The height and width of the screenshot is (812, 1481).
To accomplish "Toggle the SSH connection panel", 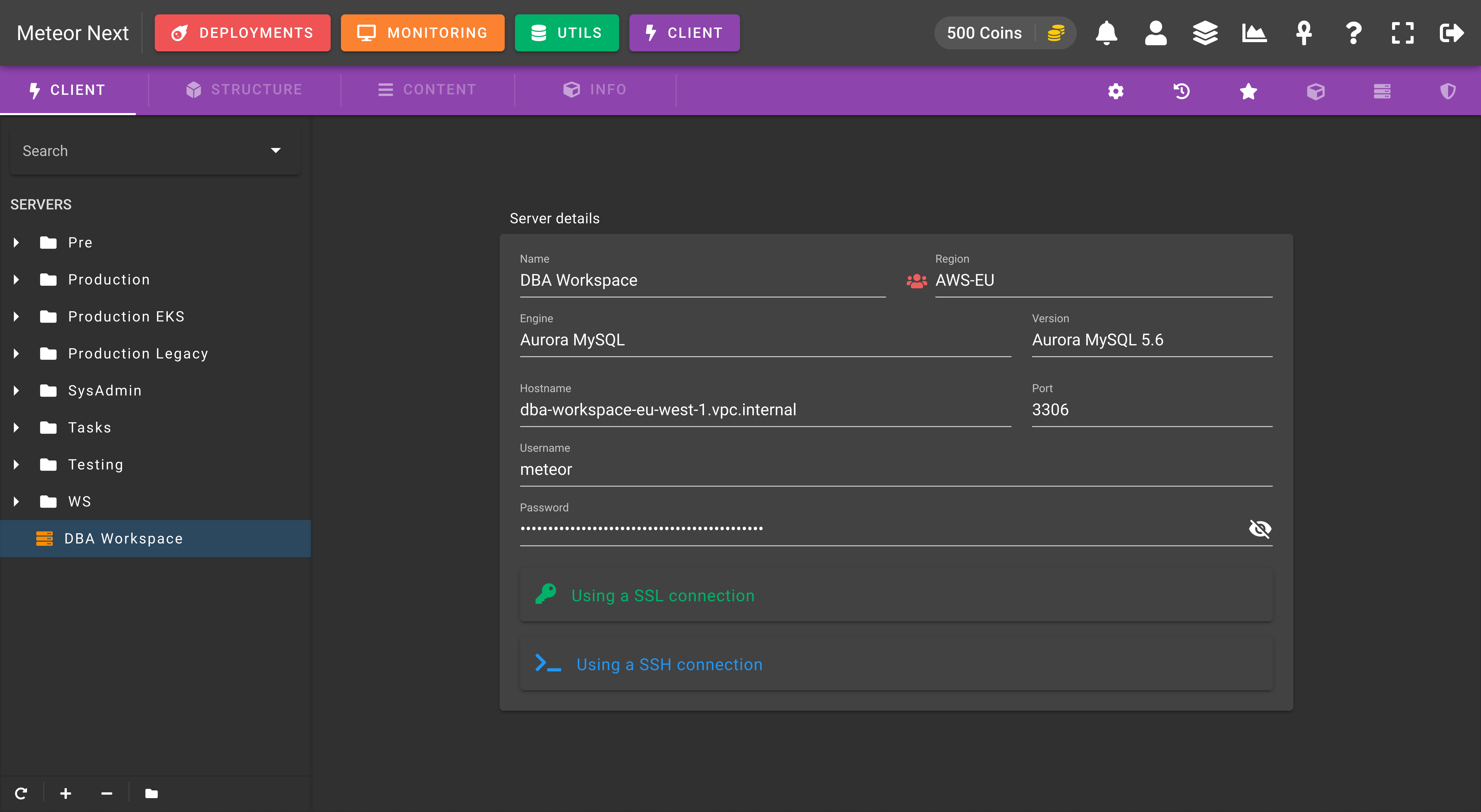I will 896,664.
